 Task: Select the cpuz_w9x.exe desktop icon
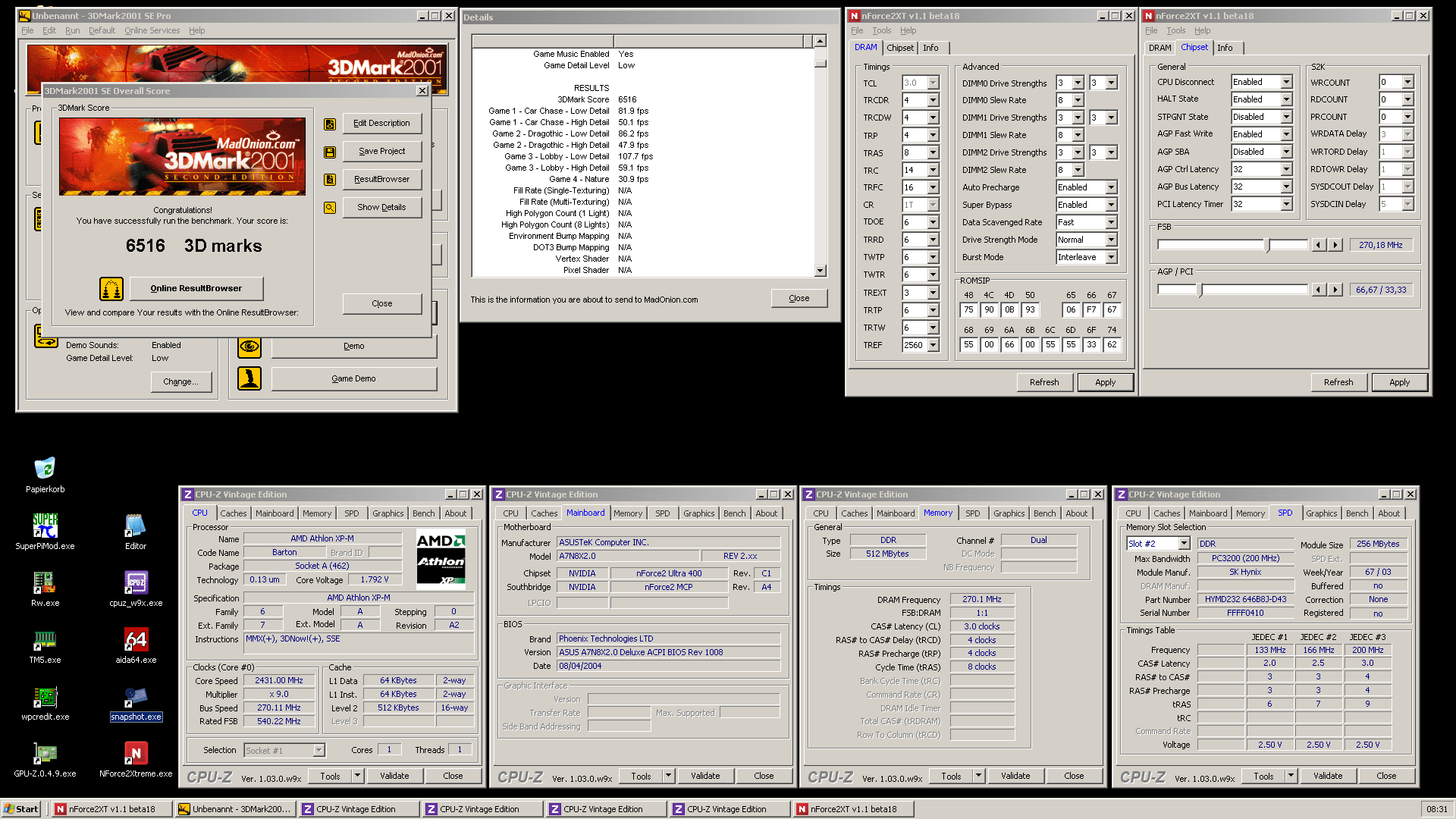tap(136, 588)
